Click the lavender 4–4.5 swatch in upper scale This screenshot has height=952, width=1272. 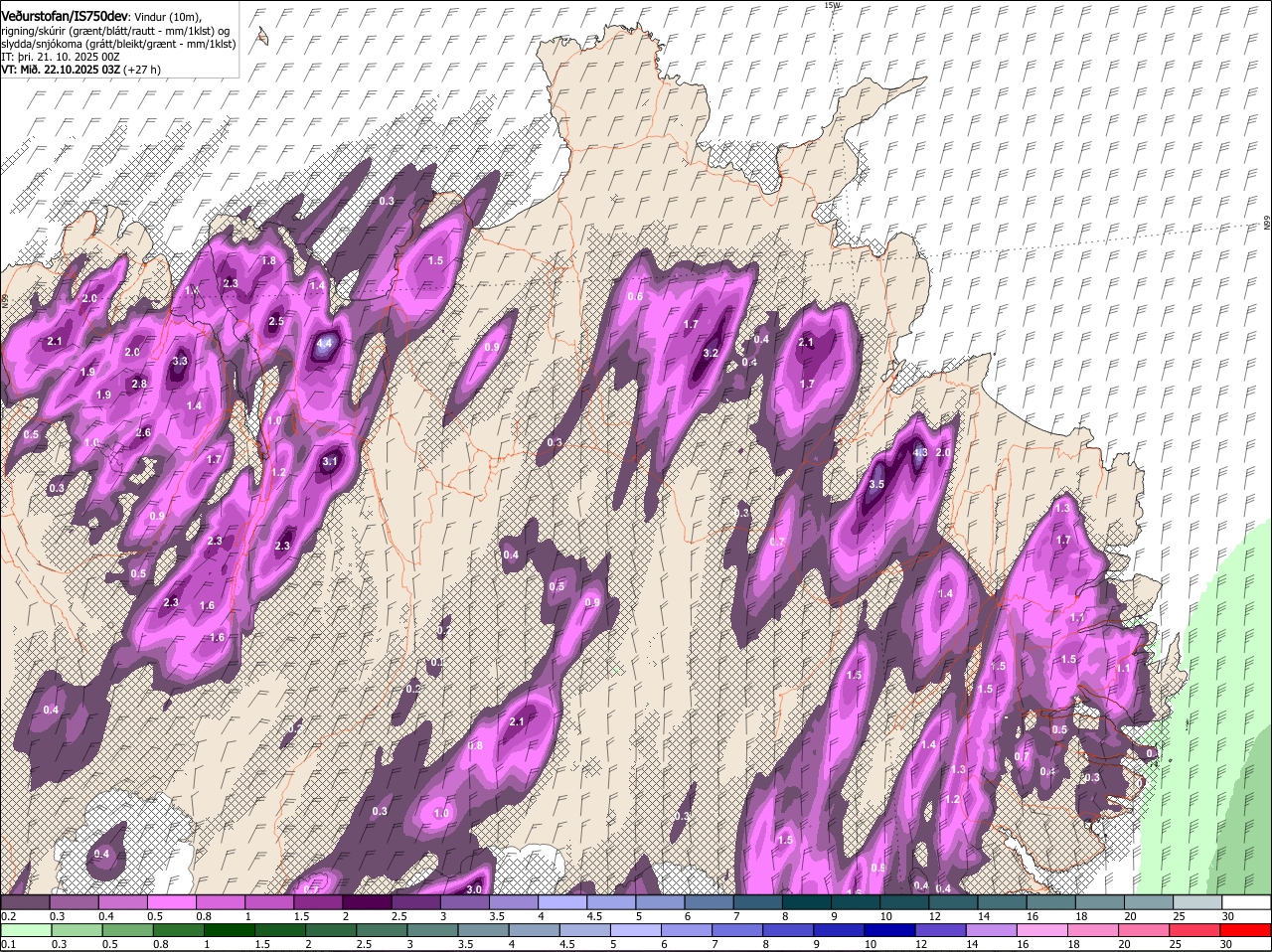click(x=562, y=902)
